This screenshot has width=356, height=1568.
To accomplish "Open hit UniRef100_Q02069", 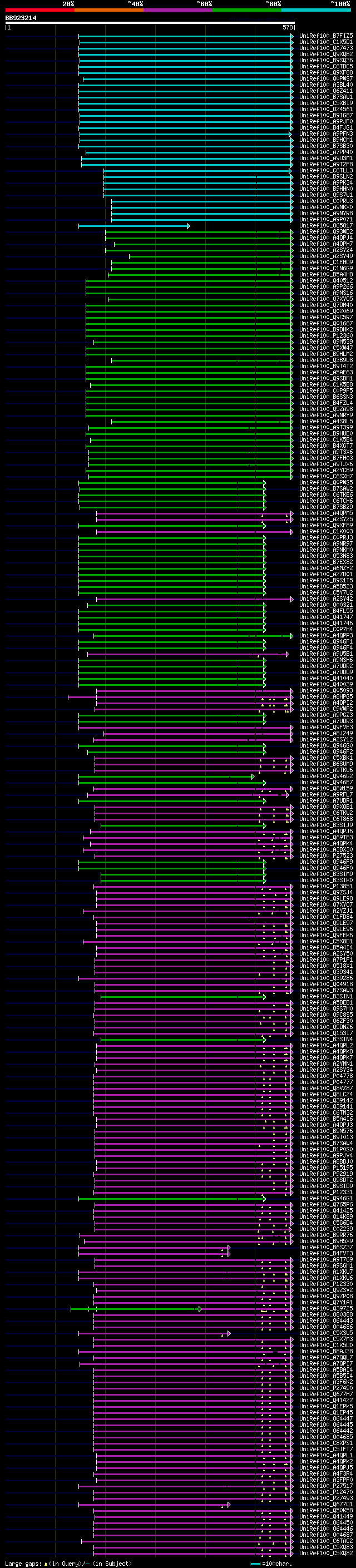I will click(x=326, y=311).
